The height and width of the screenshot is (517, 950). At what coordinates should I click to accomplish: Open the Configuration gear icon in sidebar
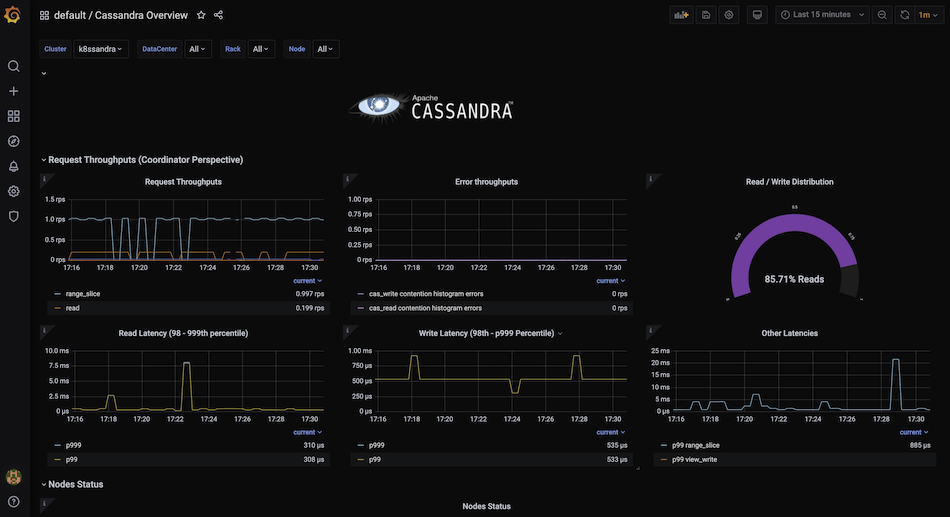pyautogui.click(x=13, y=192)
